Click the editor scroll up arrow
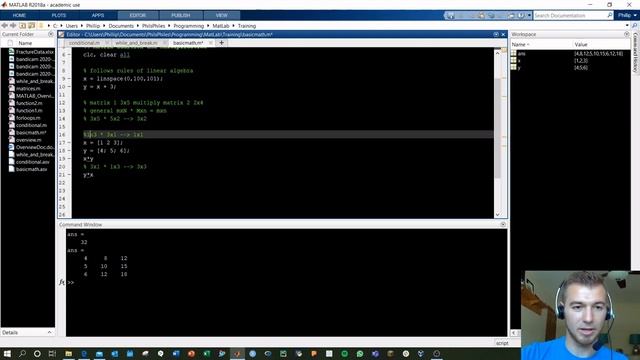 coord(498,53)
